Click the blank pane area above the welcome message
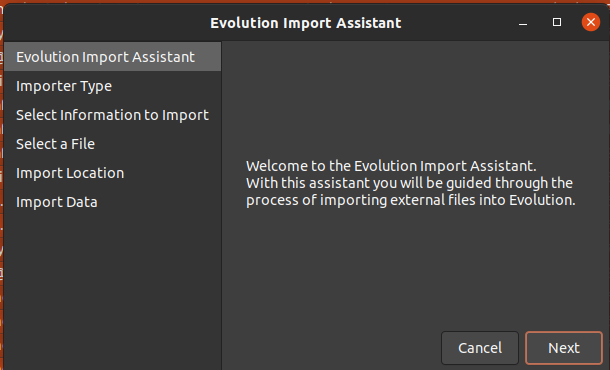 click(x=415, y=99)
